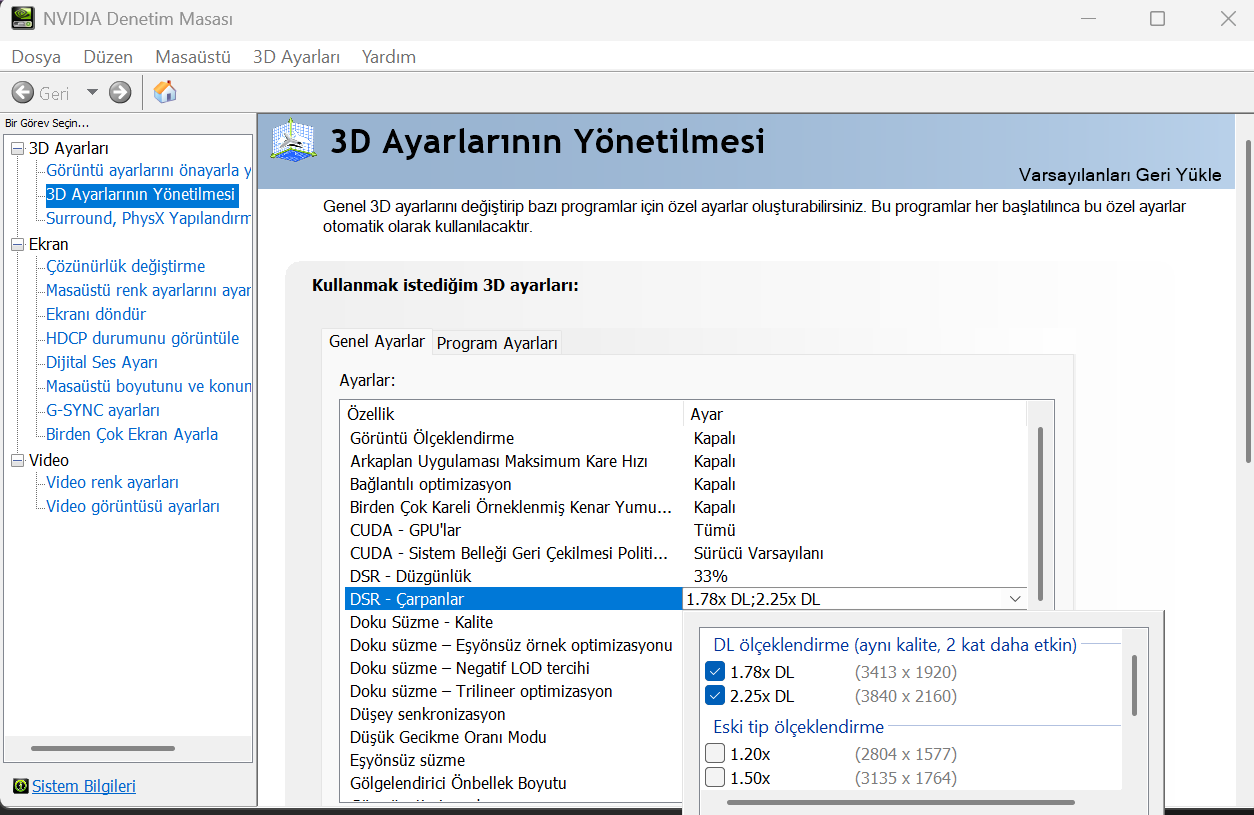Click Varsayılanları Geri Yükle
Viewport: 1254px width, 815px height.
[1120, 175]
